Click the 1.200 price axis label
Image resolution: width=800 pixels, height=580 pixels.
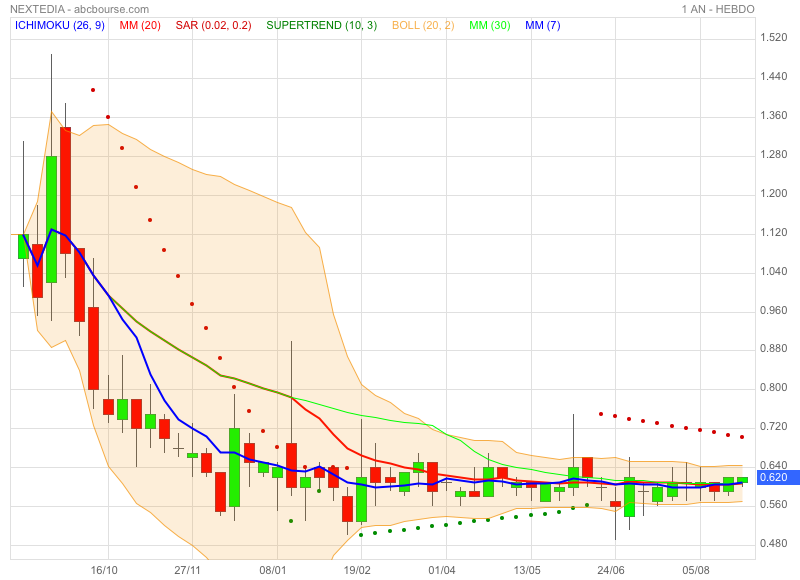(773, 193)
